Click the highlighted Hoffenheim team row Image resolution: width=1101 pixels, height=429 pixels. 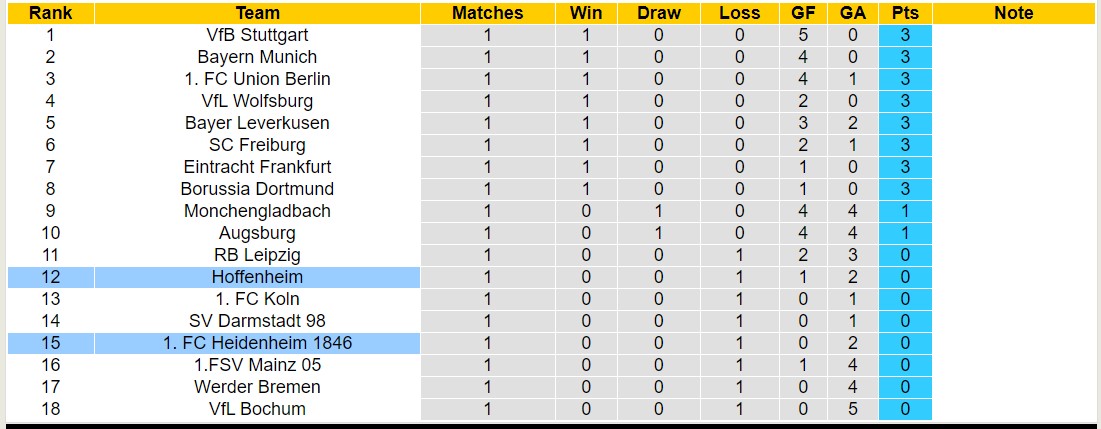(x=257, y=277)
